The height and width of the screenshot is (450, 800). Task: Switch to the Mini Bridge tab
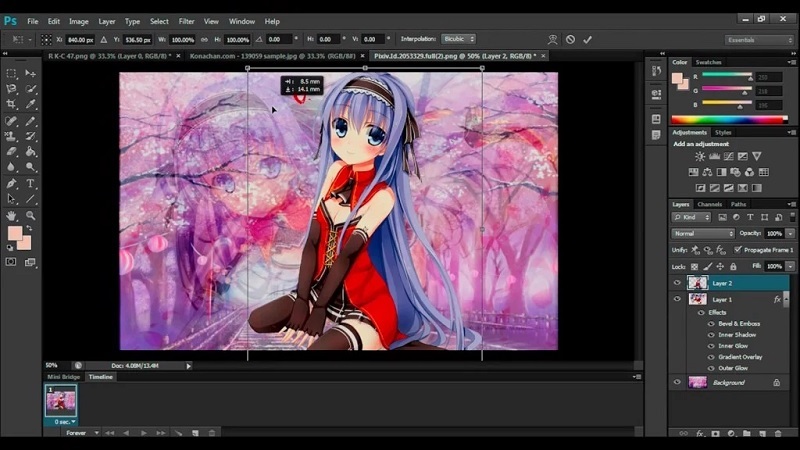[x=64, y=377]
